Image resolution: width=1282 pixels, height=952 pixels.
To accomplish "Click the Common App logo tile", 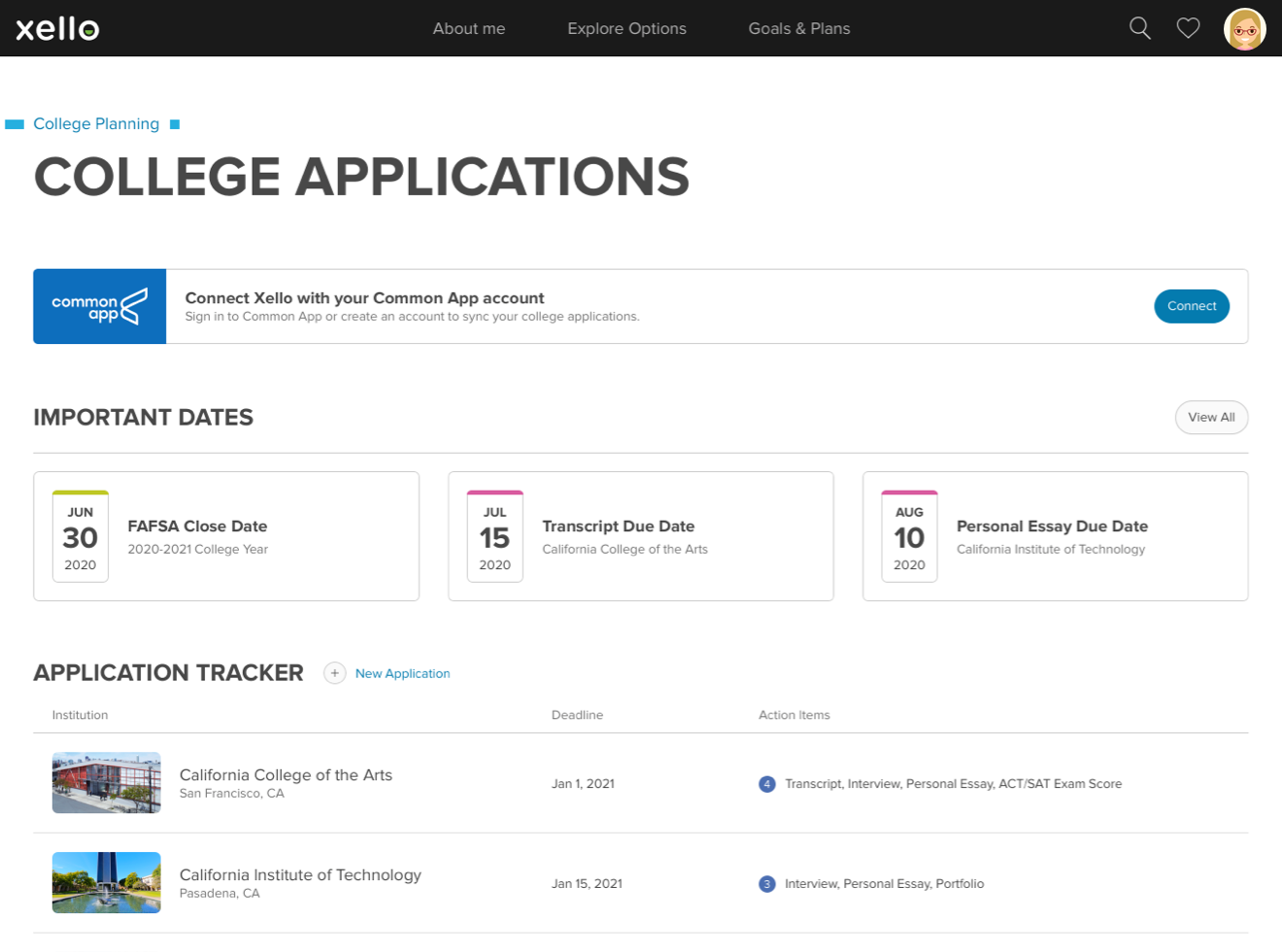I will pyautogui.click(x=100, y=306).
